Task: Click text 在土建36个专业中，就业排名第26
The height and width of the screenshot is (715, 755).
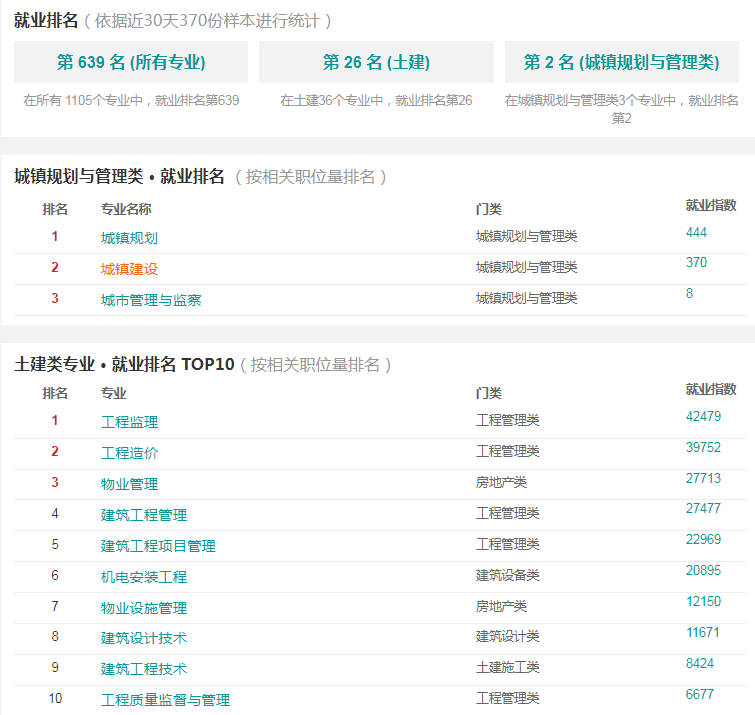Action: click(x=376, y=100)
